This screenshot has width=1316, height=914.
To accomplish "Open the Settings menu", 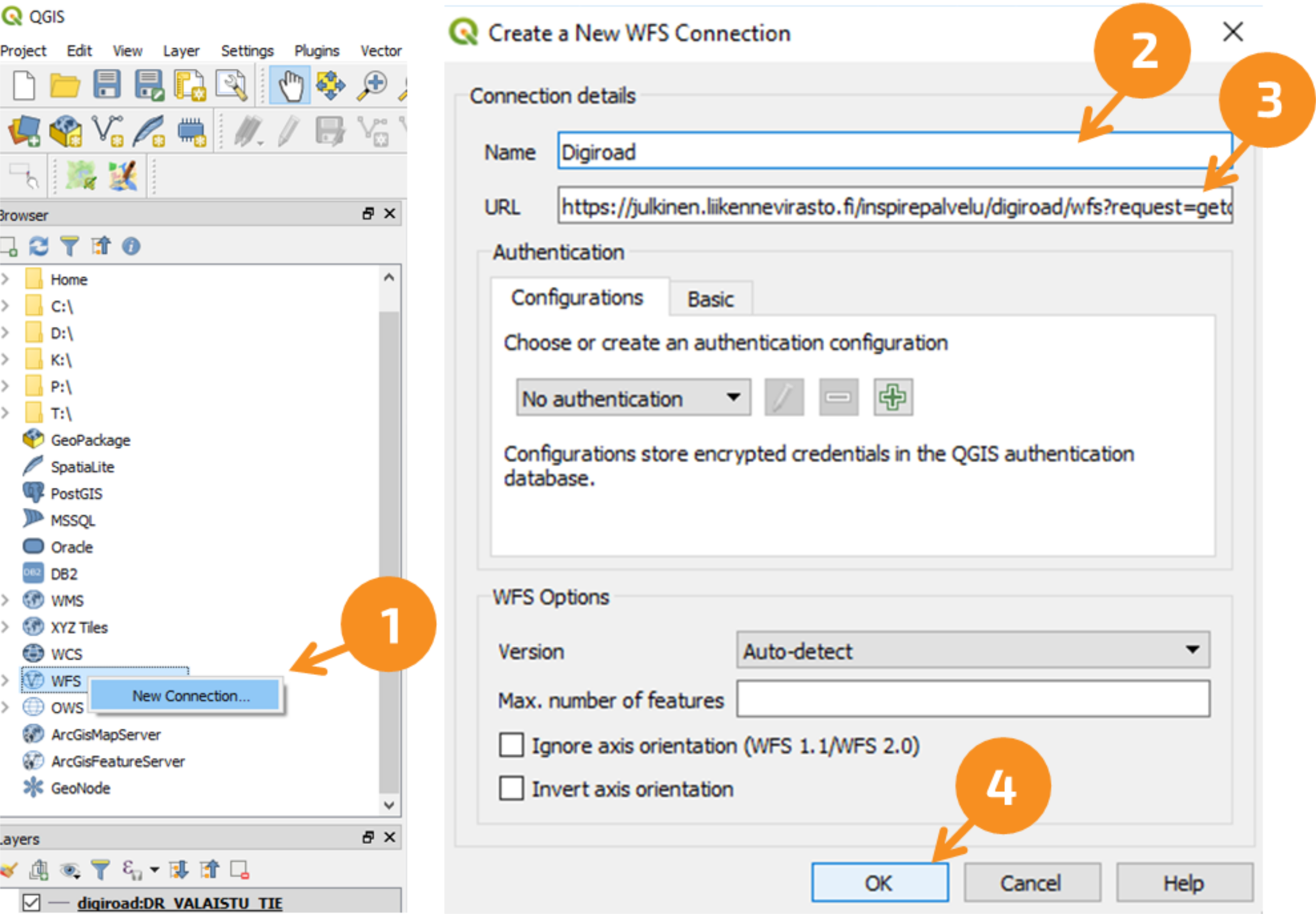I will click(248, 51).
